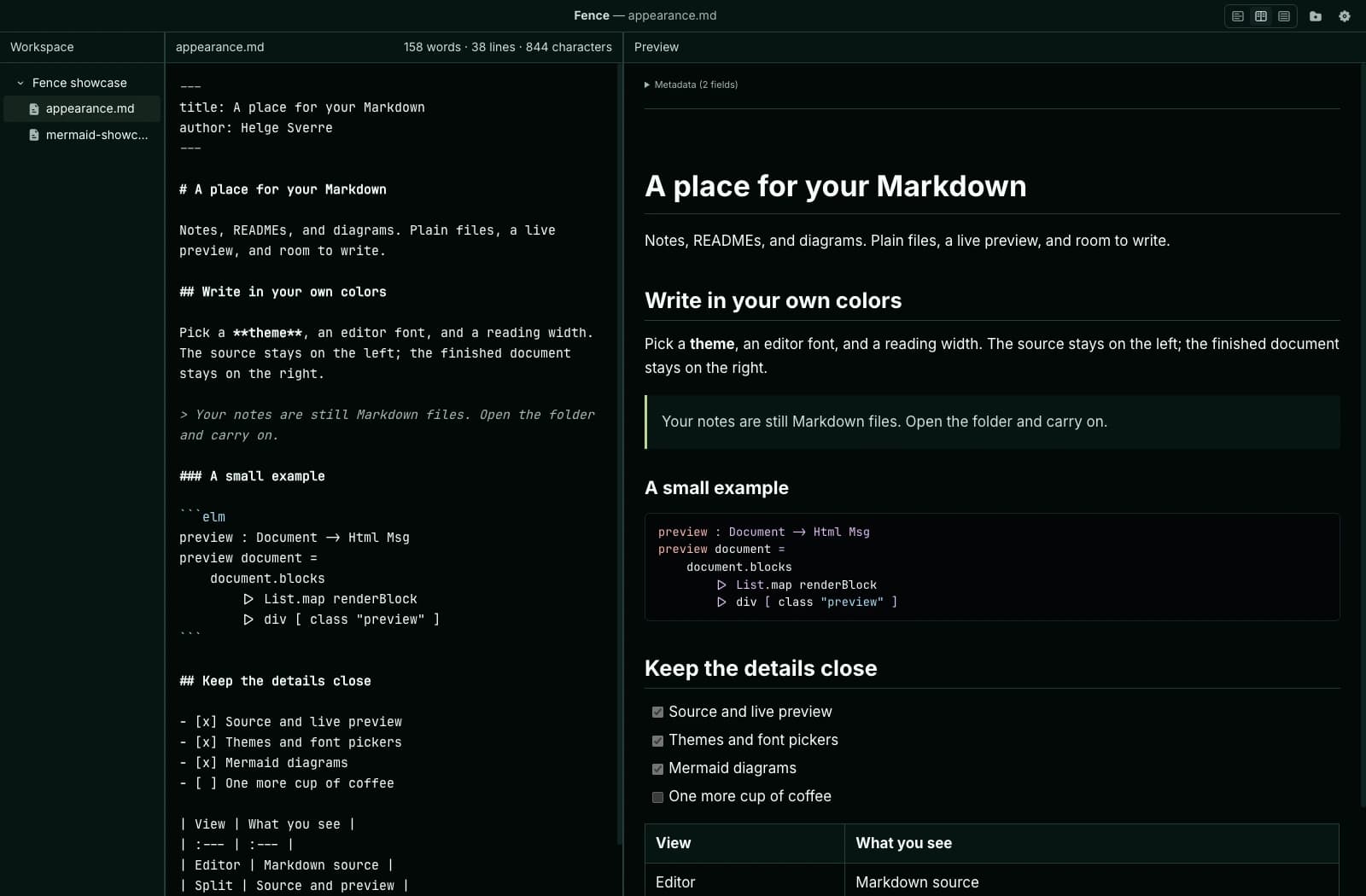Click '| Split | Source and preview |' source line
The height and width of the screenshot is (896, 1366).
[294, 886]
